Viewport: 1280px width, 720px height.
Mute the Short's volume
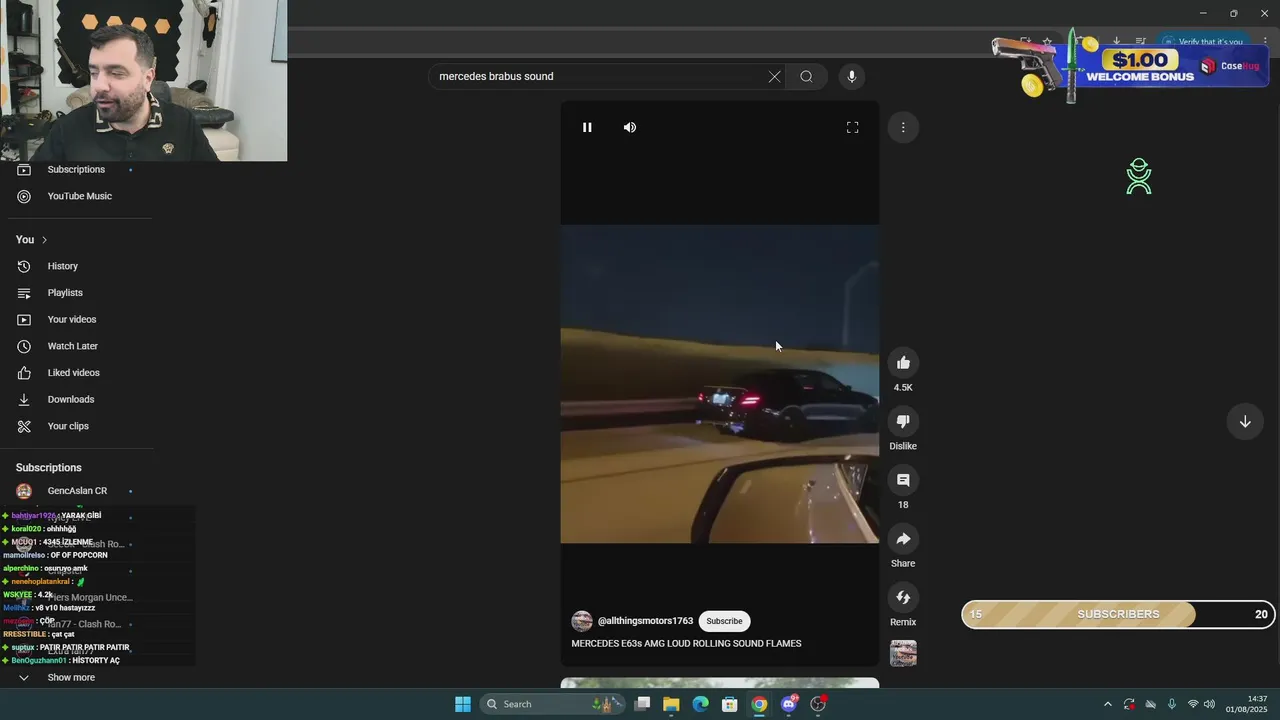[x=630, y=127]
